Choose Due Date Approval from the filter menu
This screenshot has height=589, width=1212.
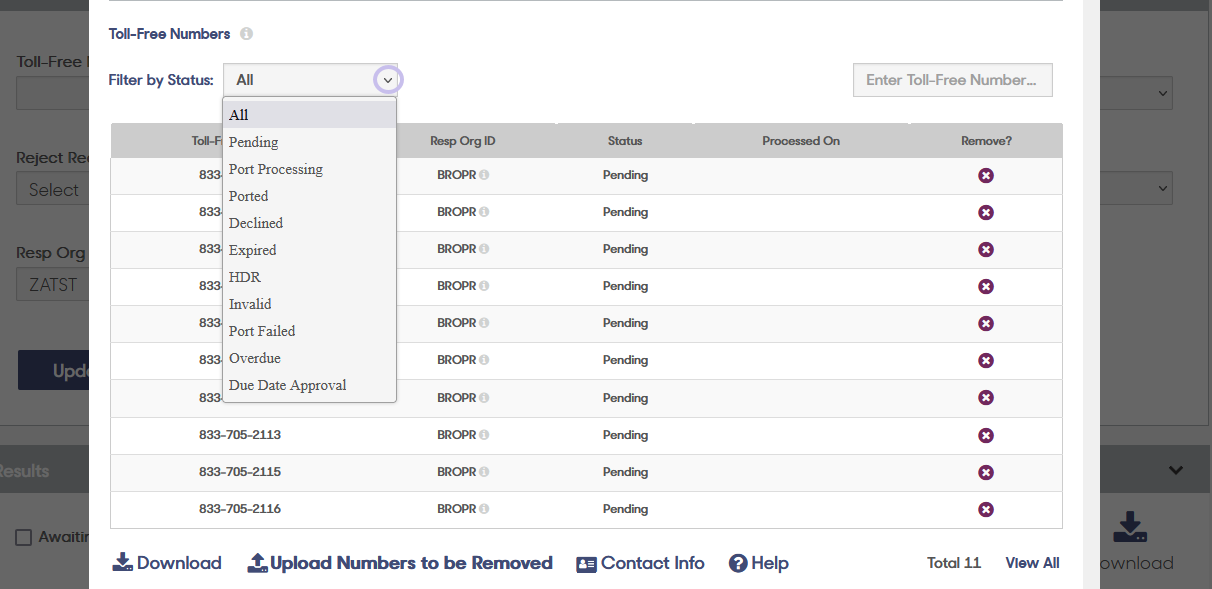point(287,384)
